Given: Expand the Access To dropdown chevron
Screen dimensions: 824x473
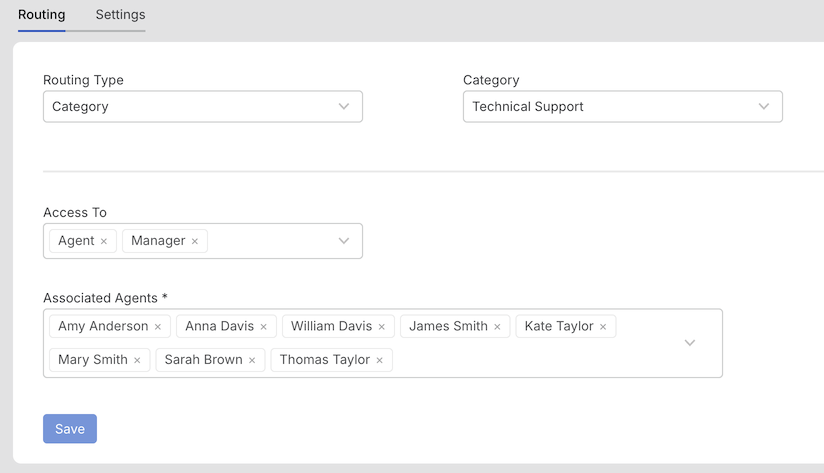Looking at the screenshot, I should (344, 241).
